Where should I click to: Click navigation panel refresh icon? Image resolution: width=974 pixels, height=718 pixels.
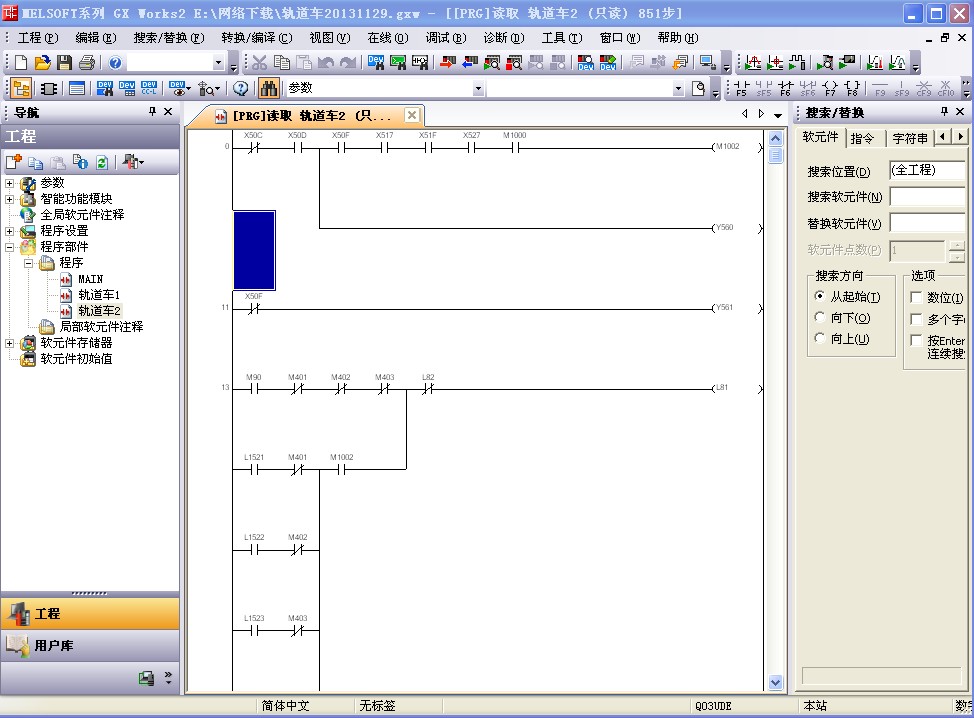point(101,162)
